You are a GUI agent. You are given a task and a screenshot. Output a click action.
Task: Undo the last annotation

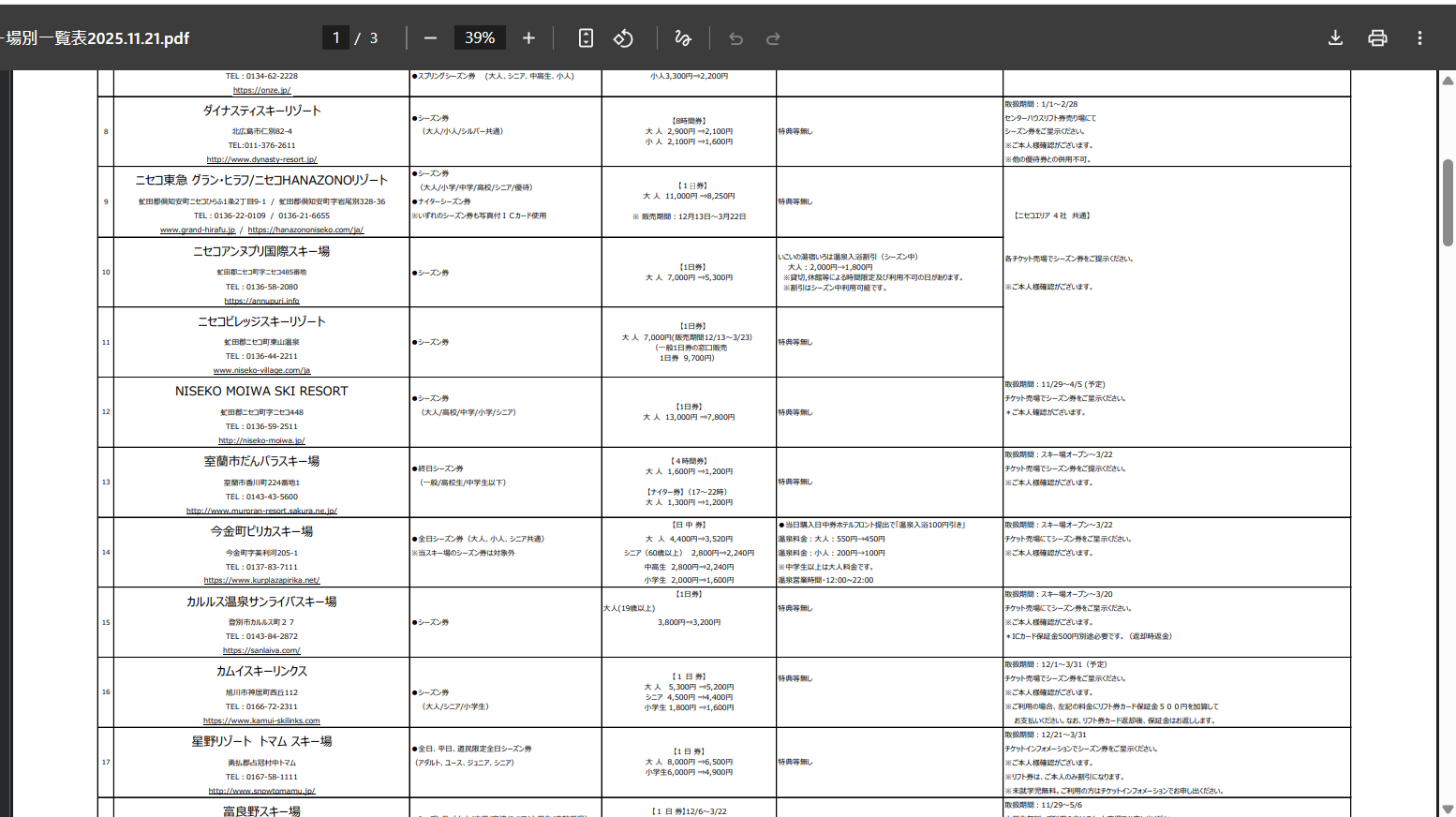point(735,38)
